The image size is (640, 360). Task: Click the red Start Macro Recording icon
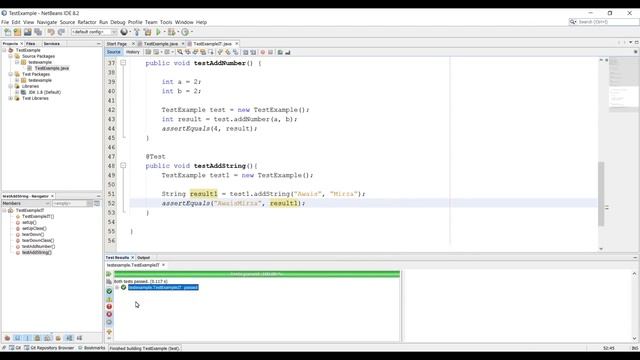(x=262, y=52)
